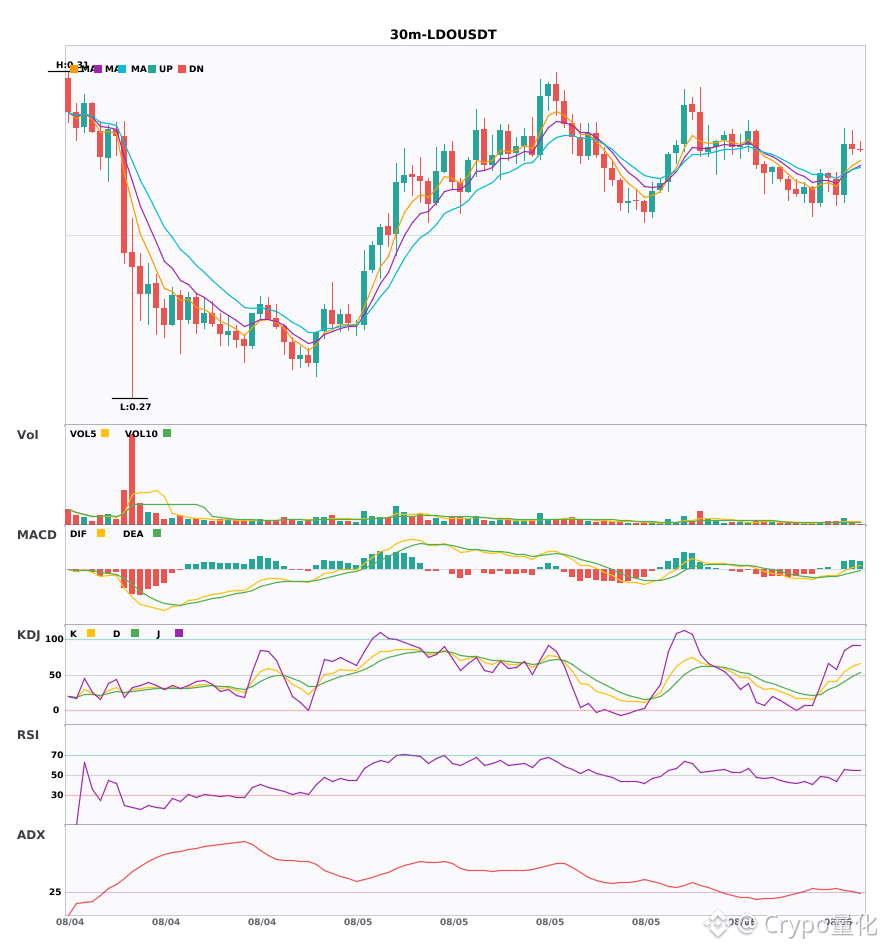Screen dimensions: 885x950
Task: Select the DEA legend text
Action: pyautogui.click(x=133, y=534)
